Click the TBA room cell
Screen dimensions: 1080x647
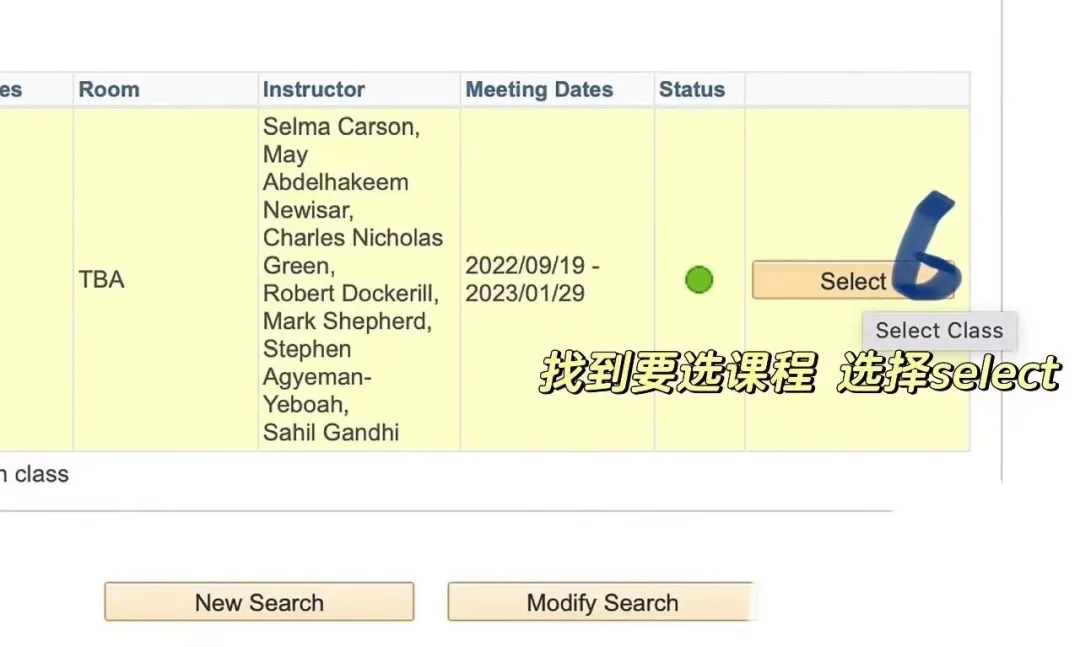pyautogui.click(x=102, y=280)
